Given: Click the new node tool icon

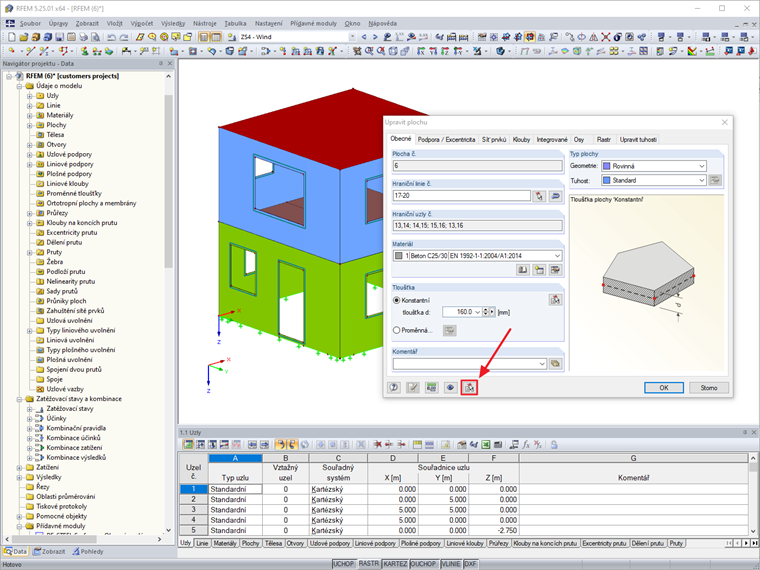Looking at the screenshot, I should point(12,51).
